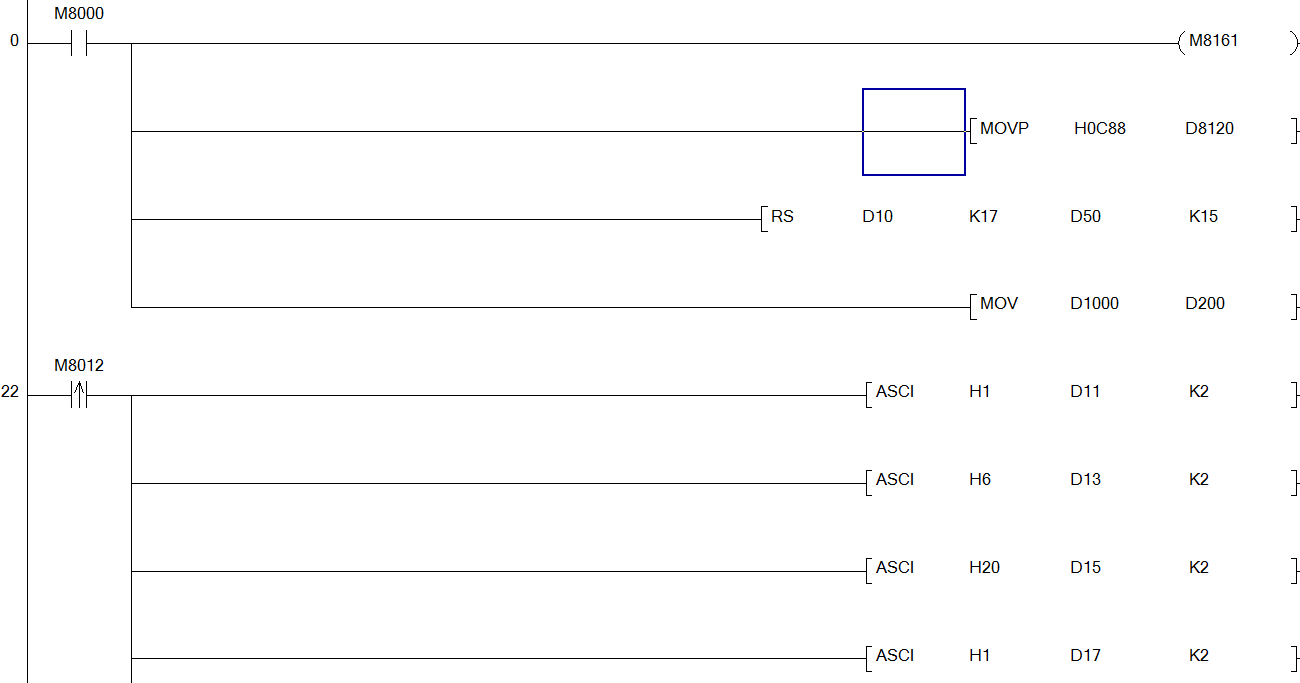1300x683 pixels.
Task: Select the ASCI instruction with H6
Action: (x=894, y=480)
